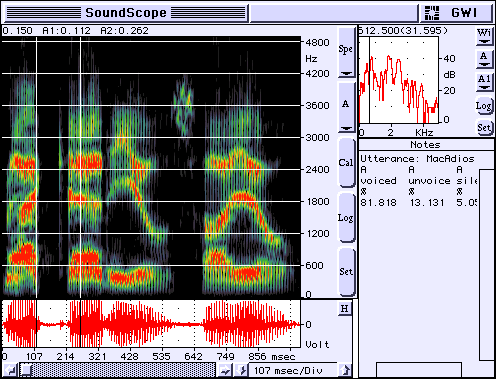496x379 pixels.
Task: Expand the A dropdown beside spectrum plot
Action: 484,59
